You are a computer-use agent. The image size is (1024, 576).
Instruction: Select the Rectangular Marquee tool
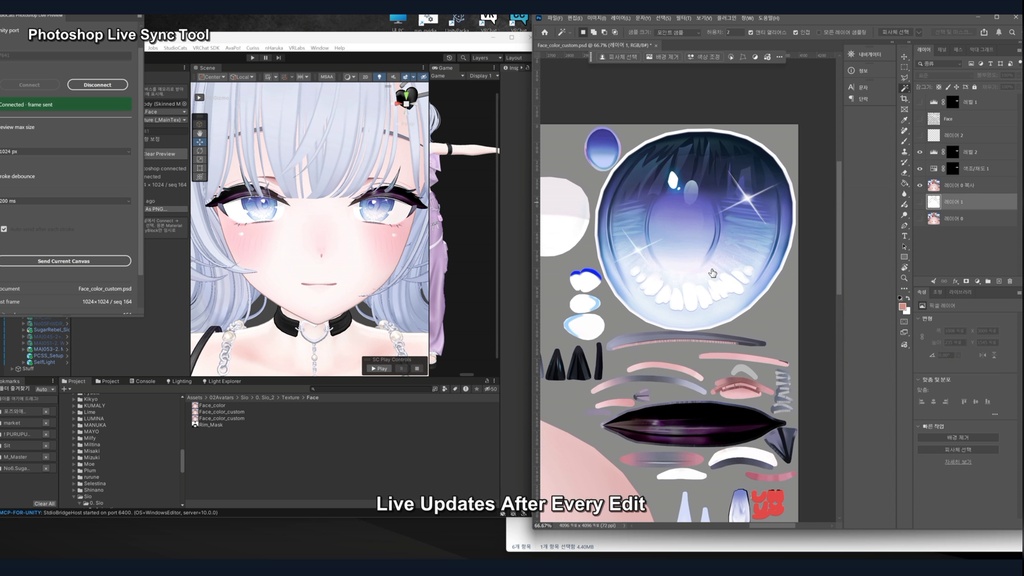point(904,67)
